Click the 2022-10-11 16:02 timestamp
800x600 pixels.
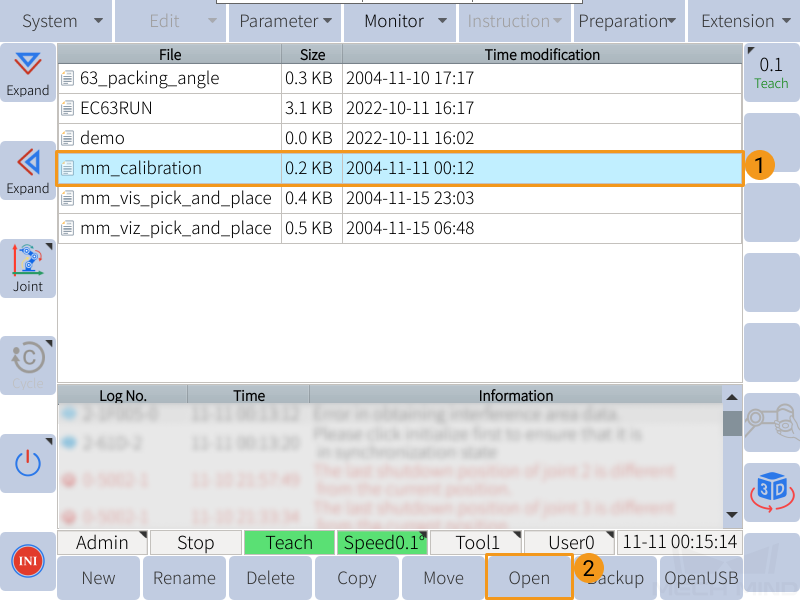tap(410, 138)
